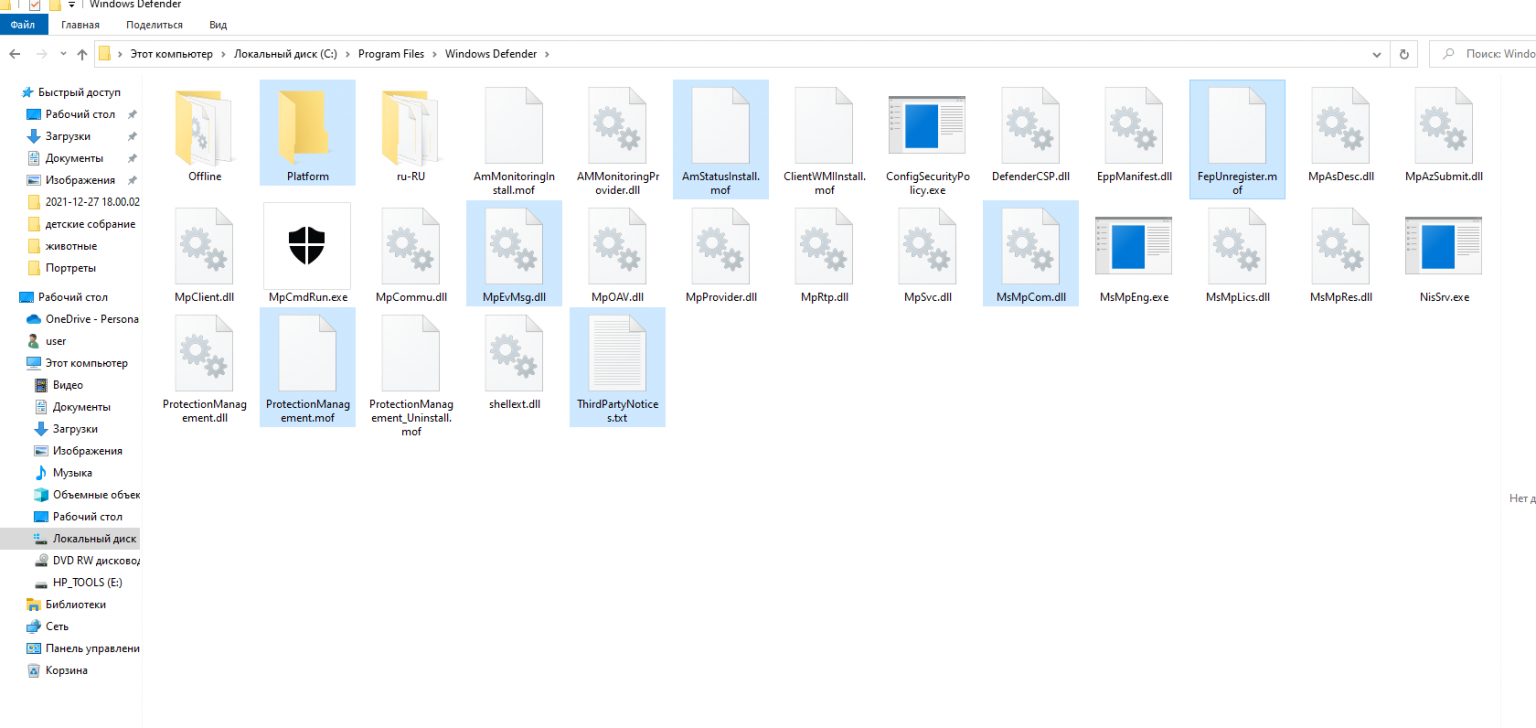The image size is (1536, 728).
Task: Select the Platform folder
Action: click(x=307, y=133)
